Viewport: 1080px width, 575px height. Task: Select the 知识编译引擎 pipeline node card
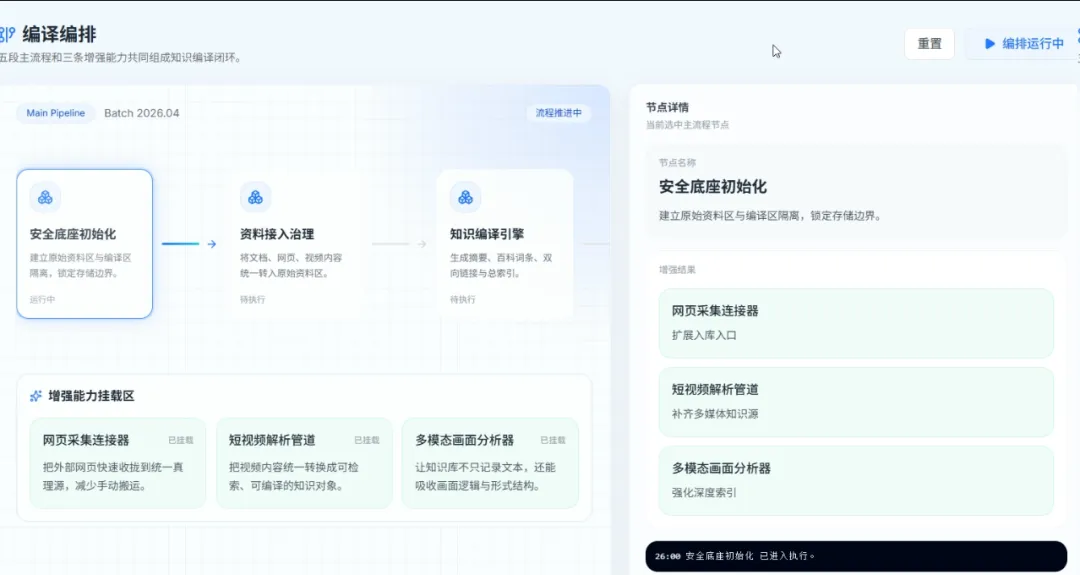click(x=505, y=244)
